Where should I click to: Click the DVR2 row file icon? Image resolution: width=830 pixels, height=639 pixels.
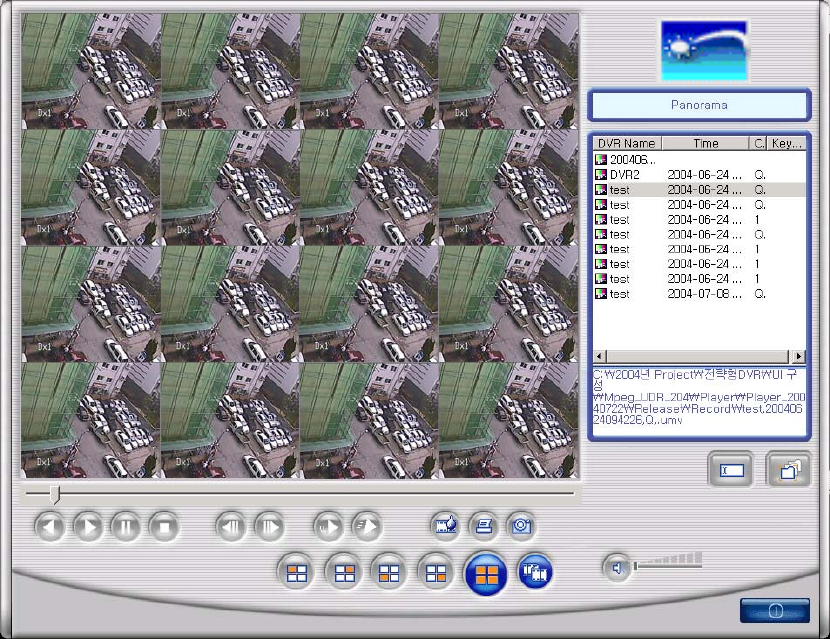[x=600, y=175]
